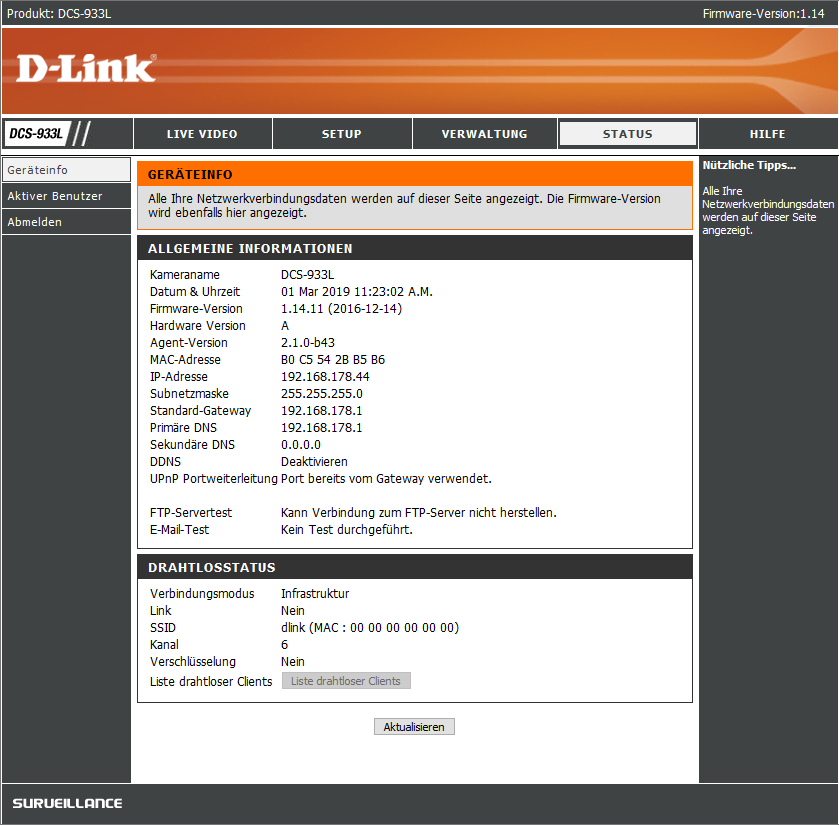Click the subnet mask 255.255.255.0
The height and width of the screenshot is (825, 839).
322,394
